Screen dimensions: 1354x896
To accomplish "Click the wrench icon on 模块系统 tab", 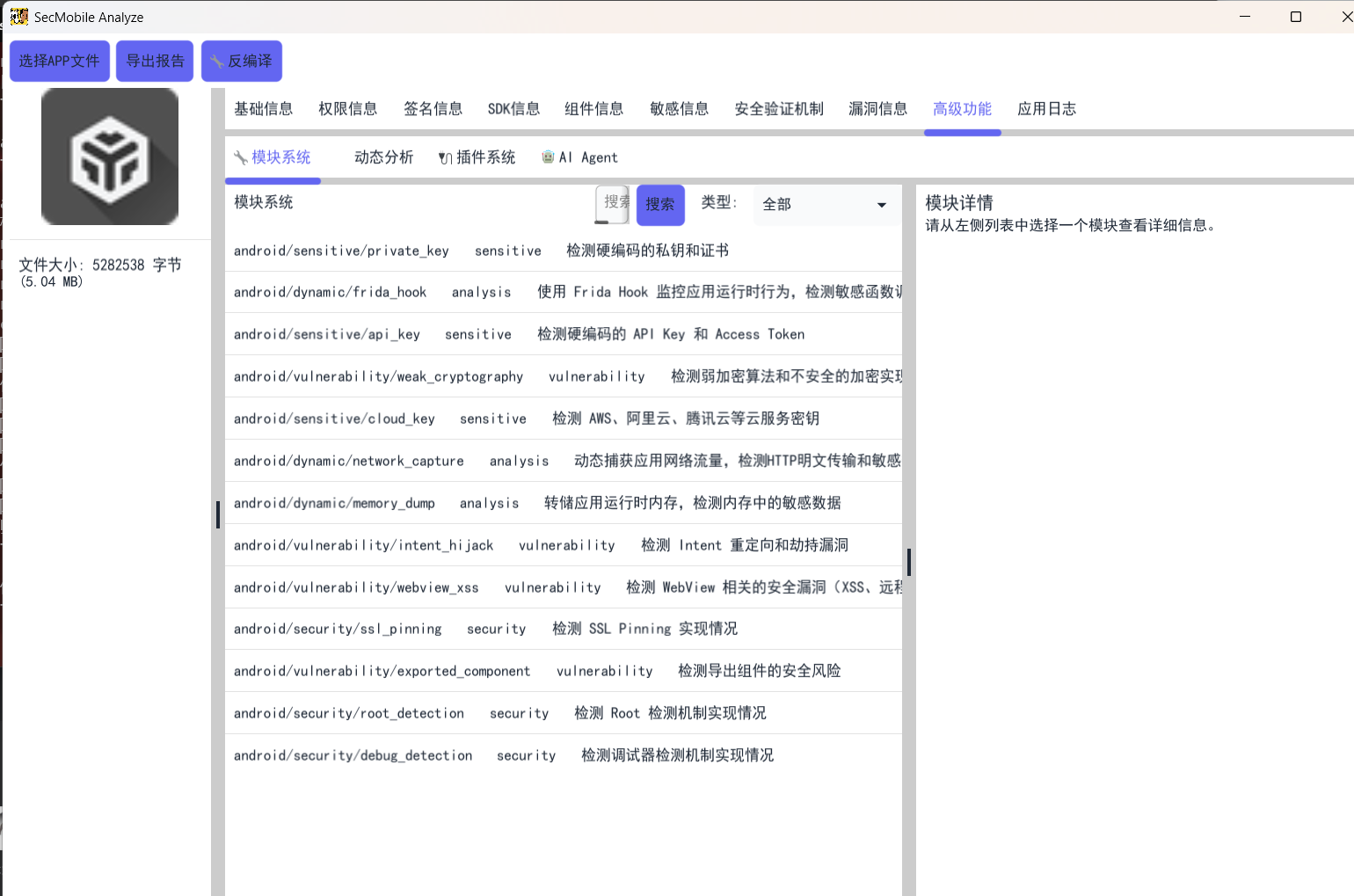I will (239, 157).
